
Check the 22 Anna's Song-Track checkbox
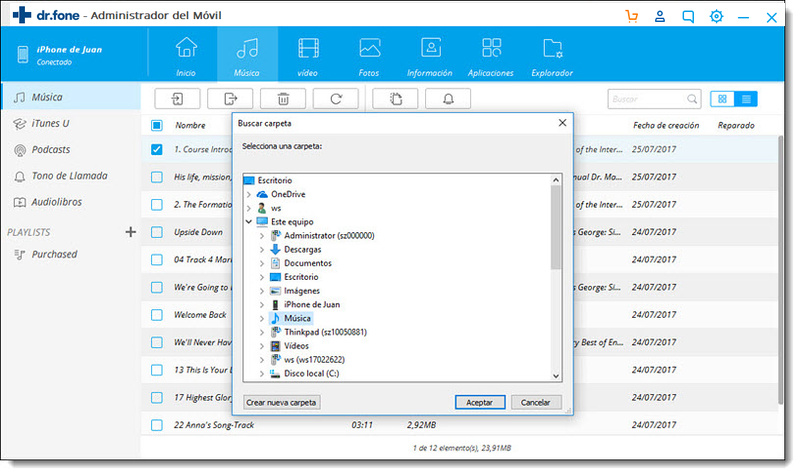(157, 425)
